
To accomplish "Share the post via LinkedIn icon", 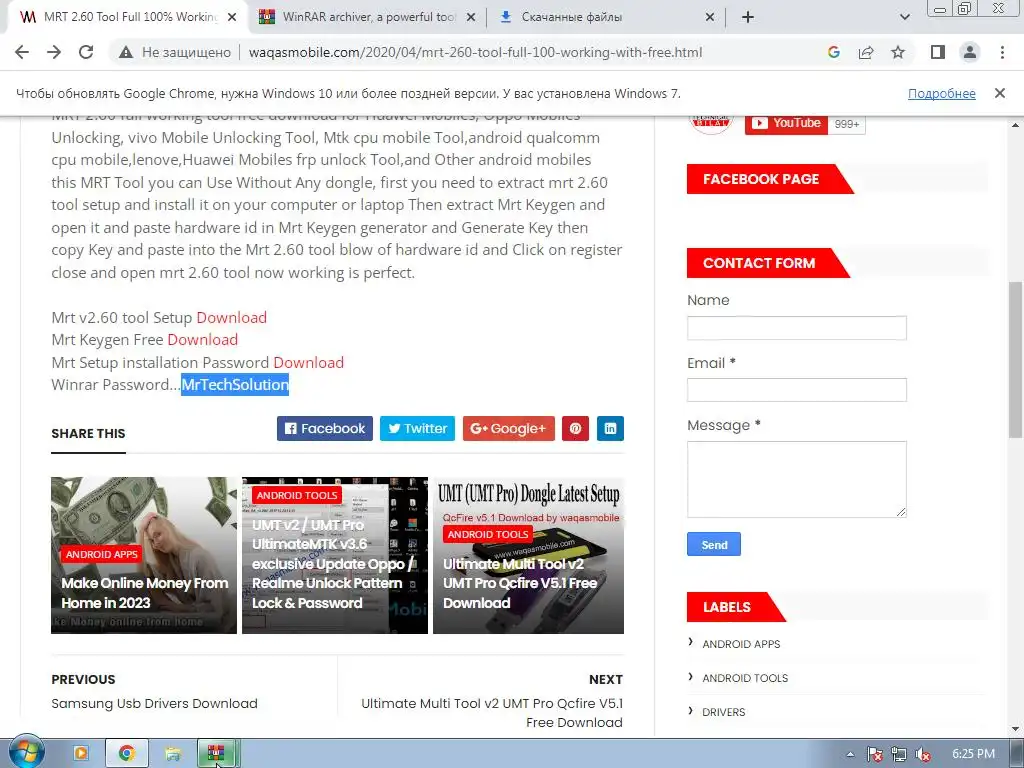I will point(611,428).
